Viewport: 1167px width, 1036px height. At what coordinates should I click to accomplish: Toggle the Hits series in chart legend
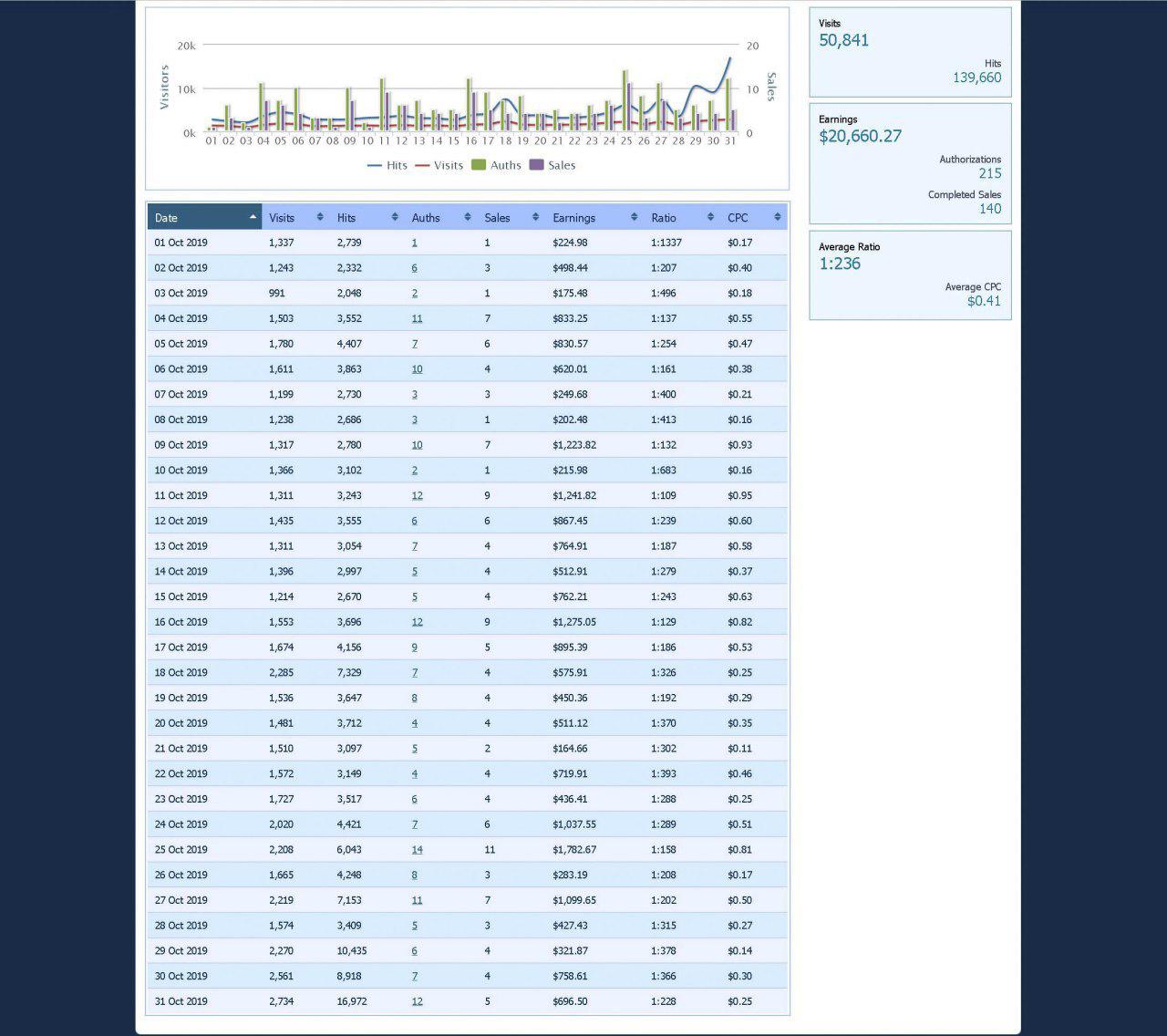click(x=387, y=165)
